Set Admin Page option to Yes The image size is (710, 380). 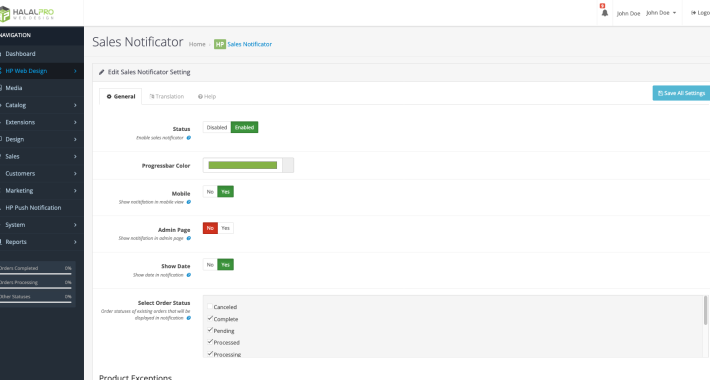coord(225,228)
